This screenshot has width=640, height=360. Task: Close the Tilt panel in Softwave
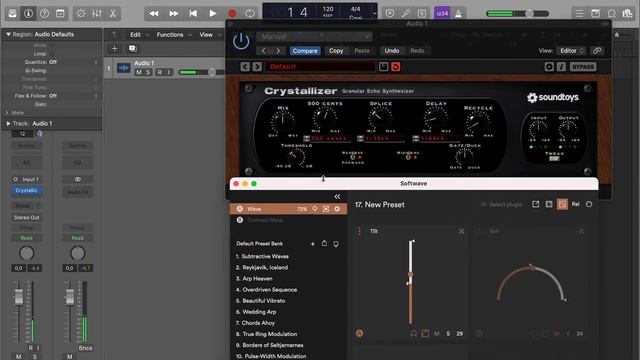pos(461,231)
